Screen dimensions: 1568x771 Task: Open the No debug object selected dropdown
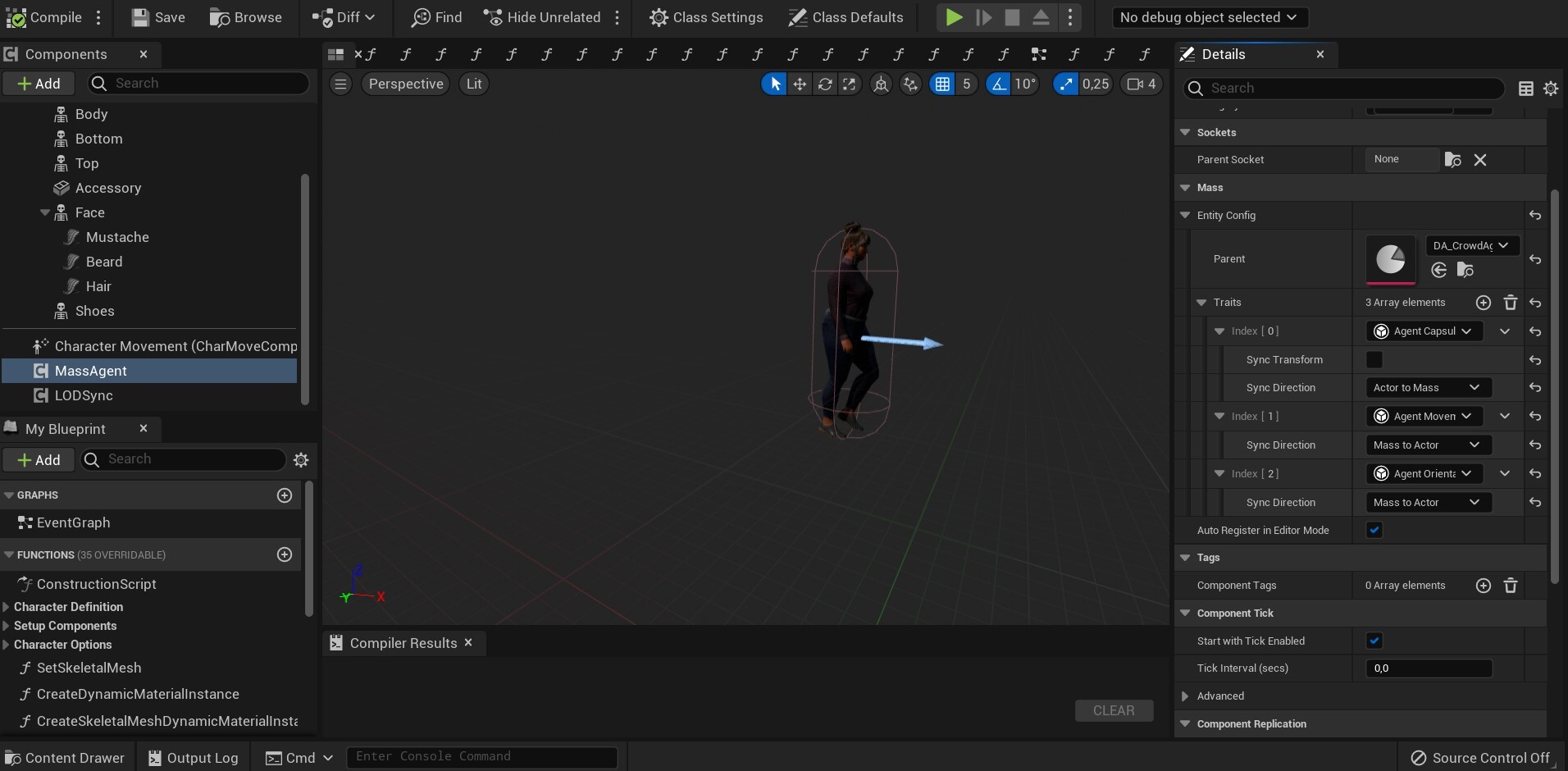click(1209, 16)
